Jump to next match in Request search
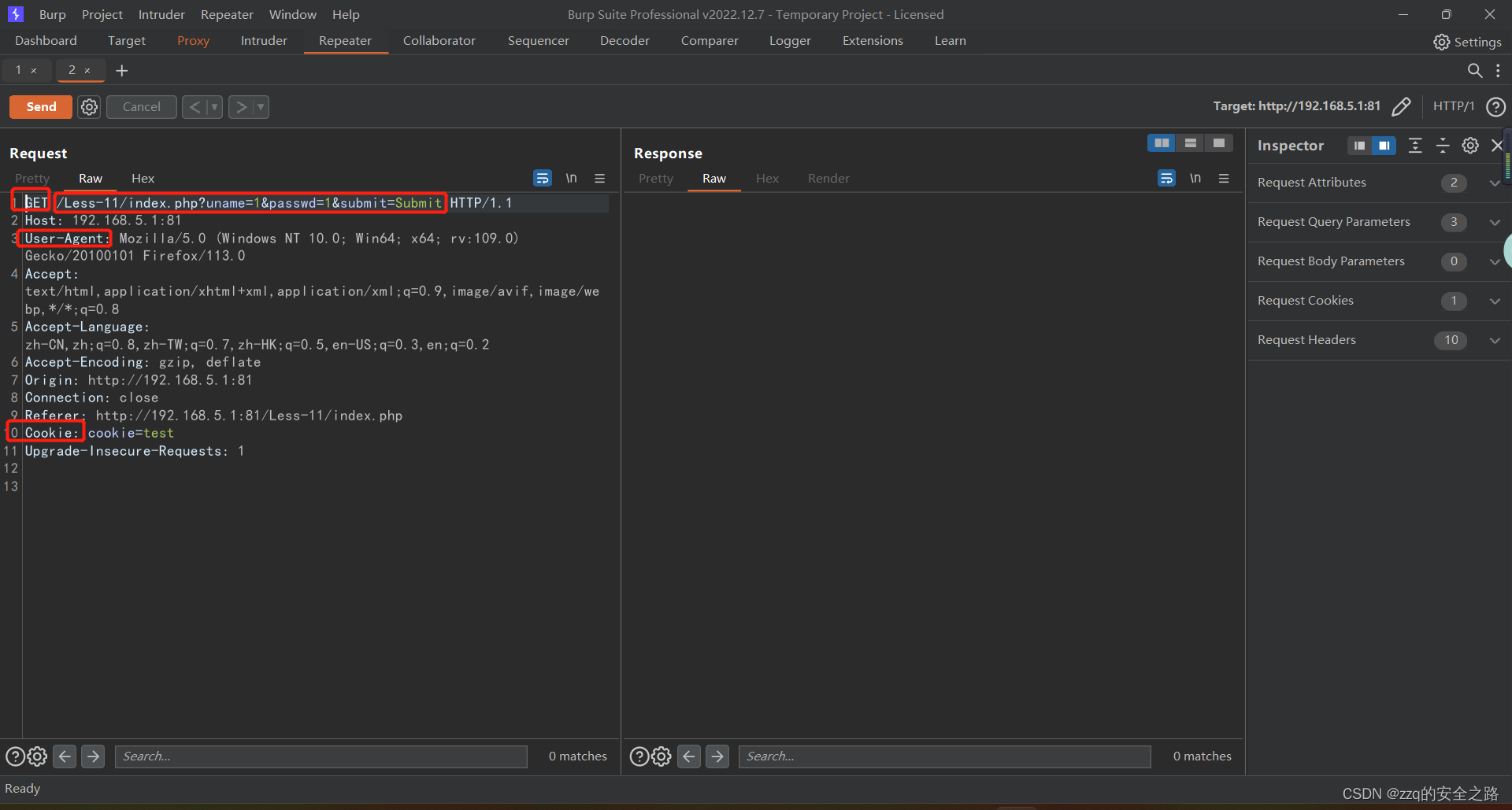The image size is (1512, 810). coord(93,756)
